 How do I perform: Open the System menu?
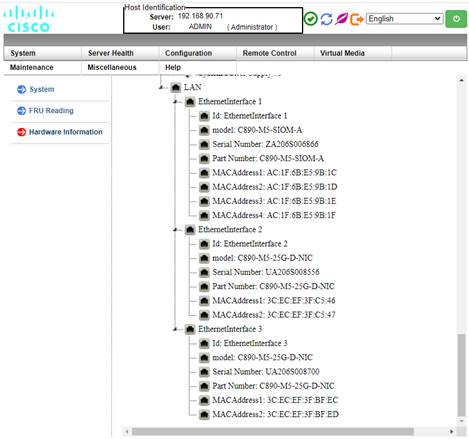pos(23,53)
